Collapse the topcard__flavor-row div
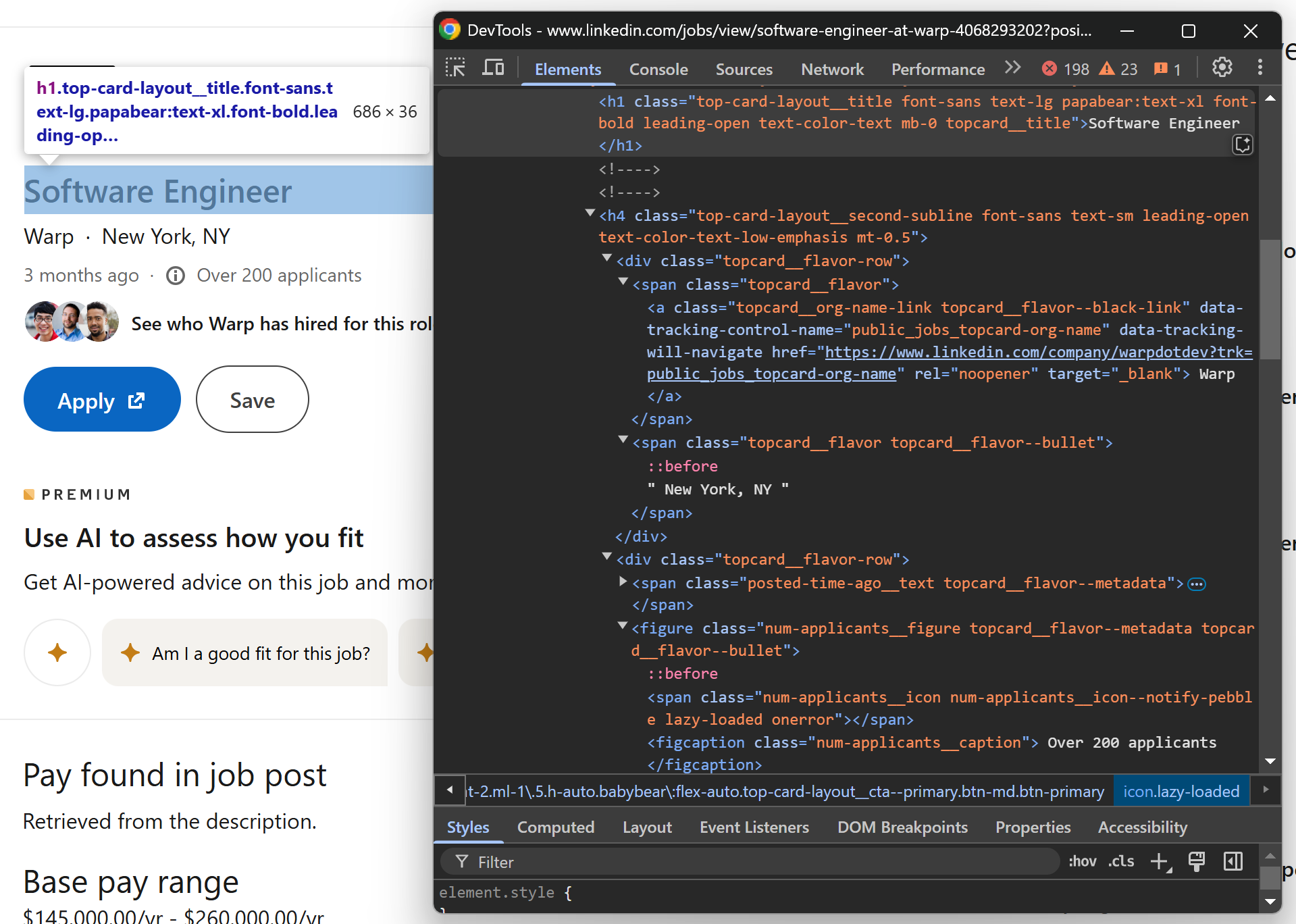The width and height of the screenshot is (1296, 924). (605, 260)
